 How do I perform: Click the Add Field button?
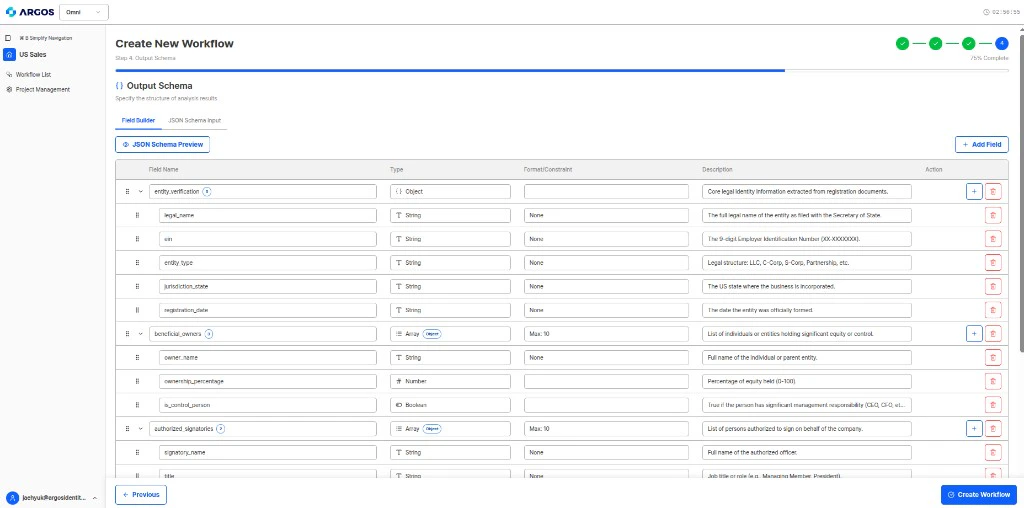click(x=982, y=144)
